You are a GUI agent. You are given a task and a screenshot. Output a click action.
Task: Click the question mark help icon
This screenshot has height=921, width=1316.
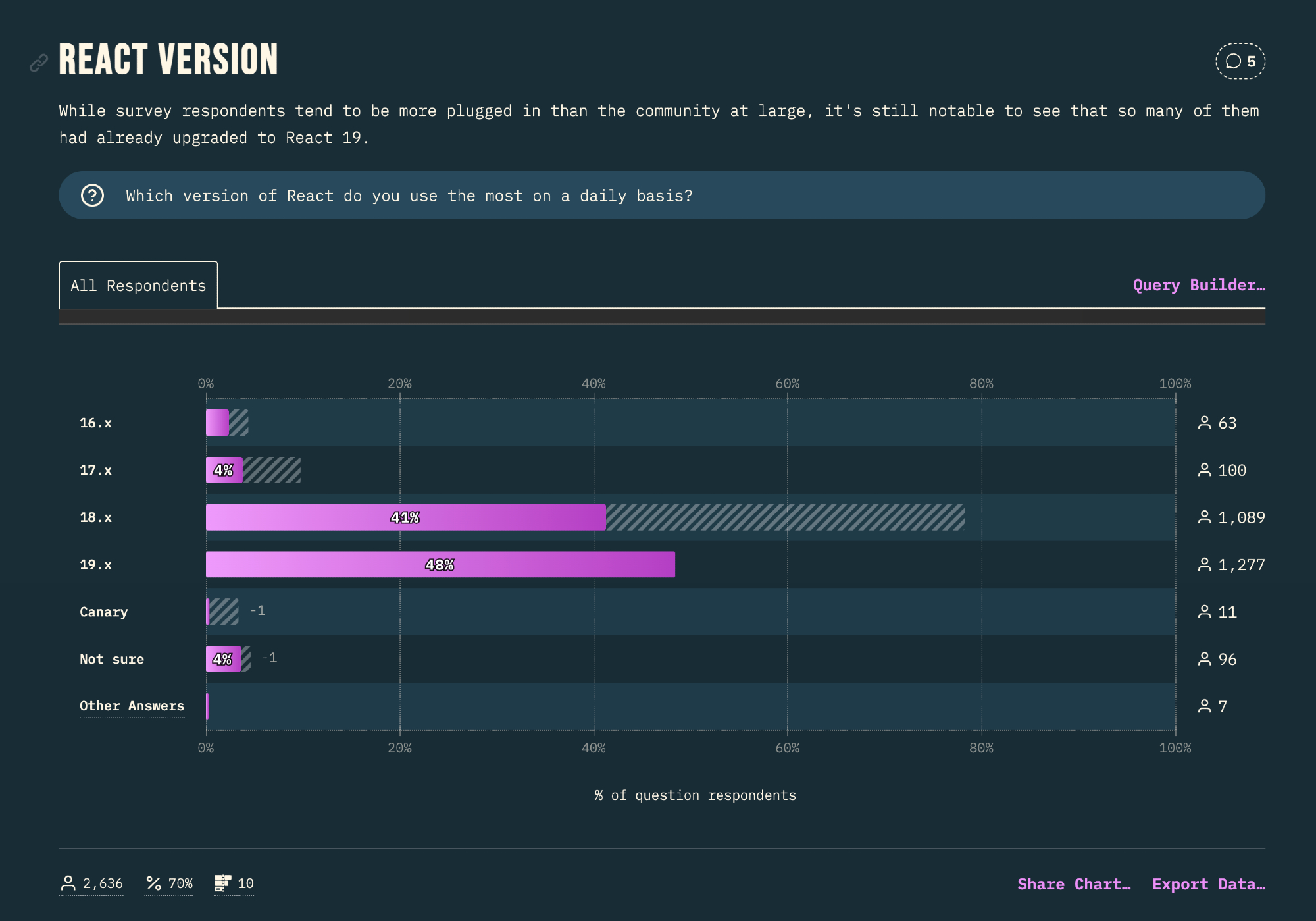click(x=92, y=196)
